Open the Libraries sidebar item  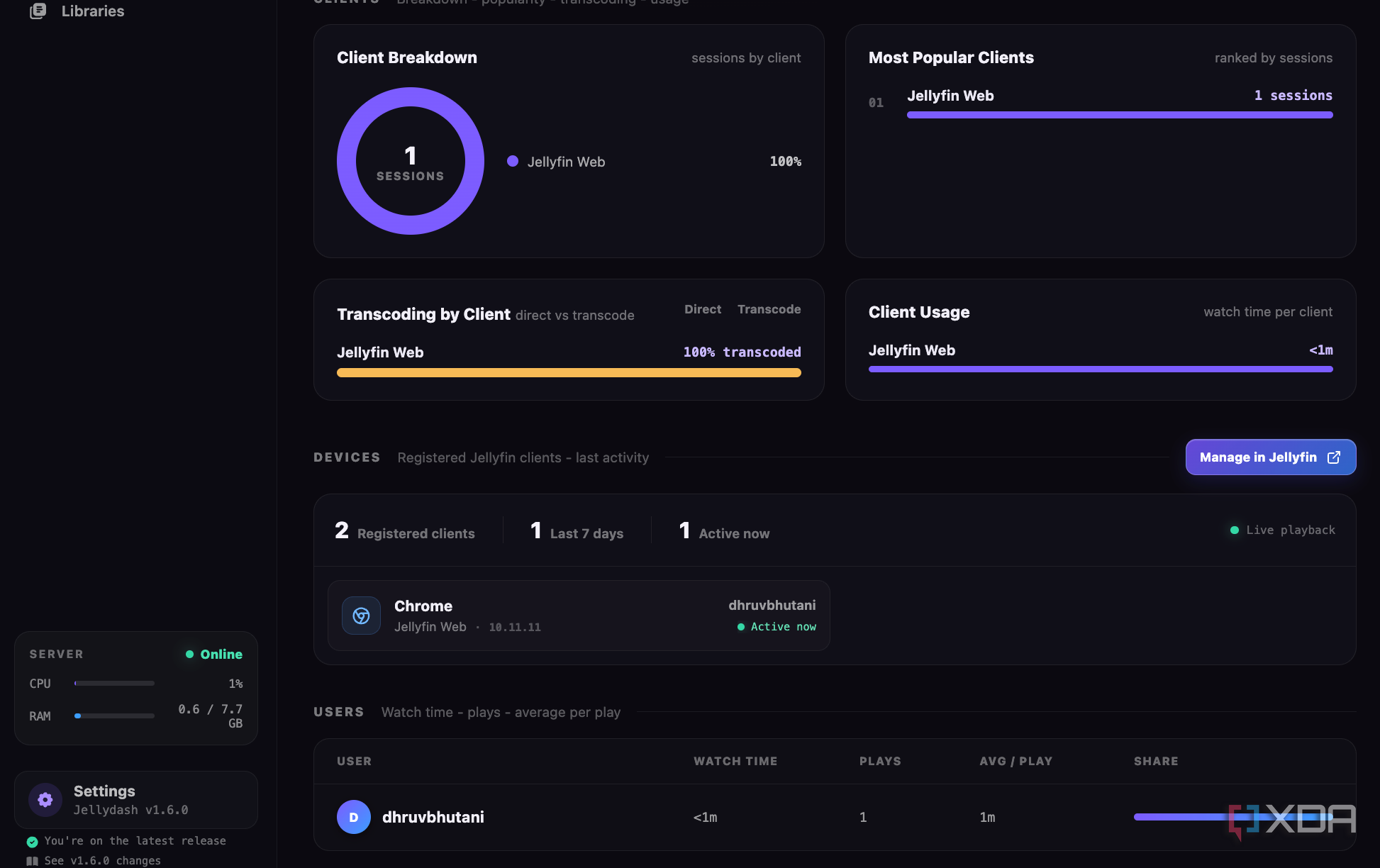[x=78, y=11]
